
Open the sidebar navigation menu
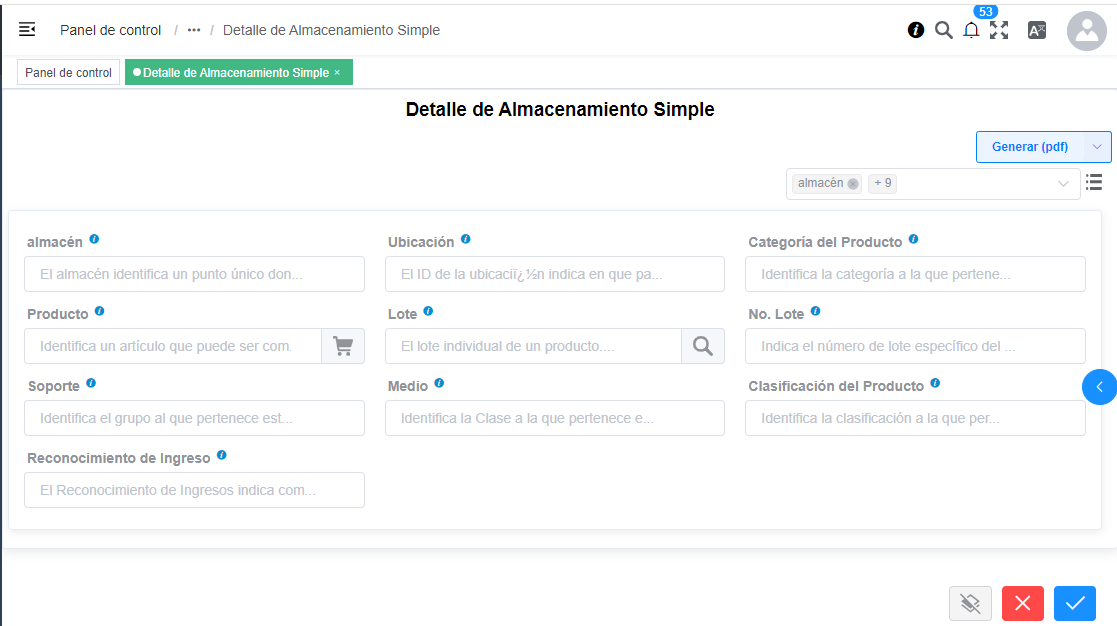click(27, 30)
